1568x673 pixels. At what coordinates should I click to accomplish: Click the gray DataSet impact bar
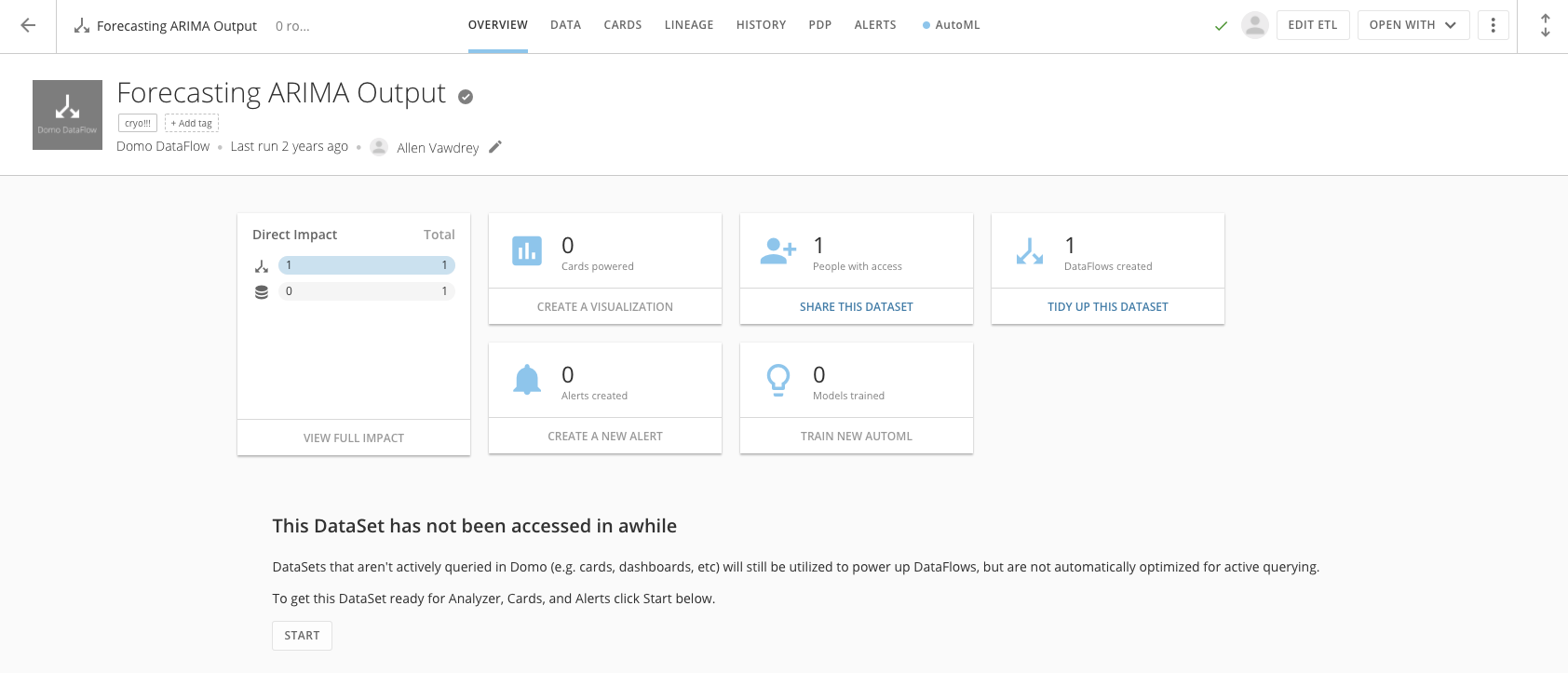tap(367, 291)
